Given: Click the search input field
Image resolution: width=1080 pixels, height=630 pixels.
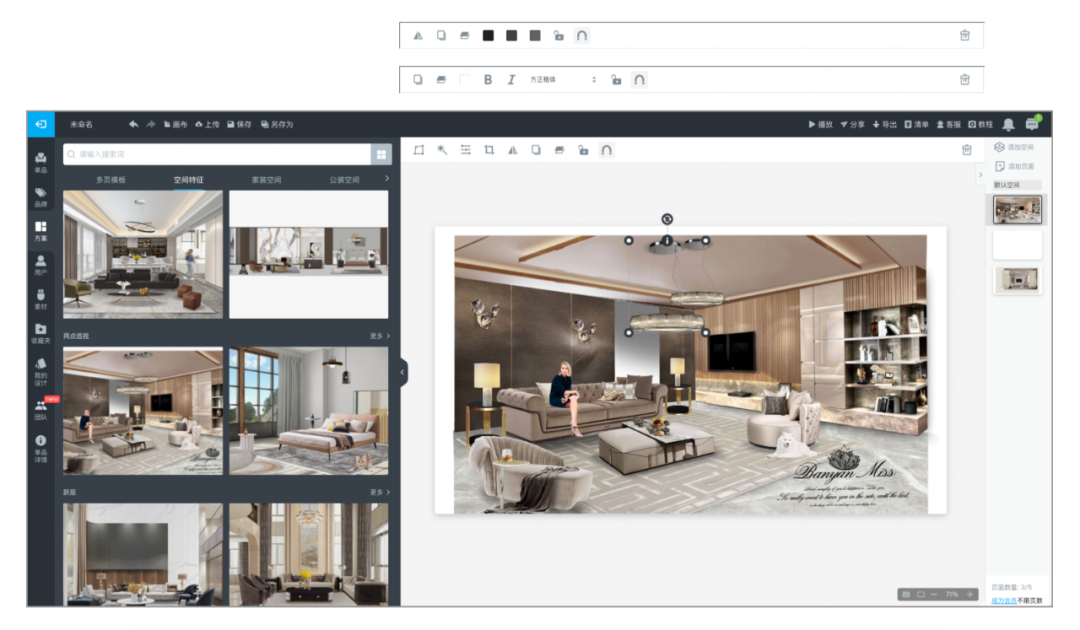Looking at the screenshot, I should click(x=217, y=154).
